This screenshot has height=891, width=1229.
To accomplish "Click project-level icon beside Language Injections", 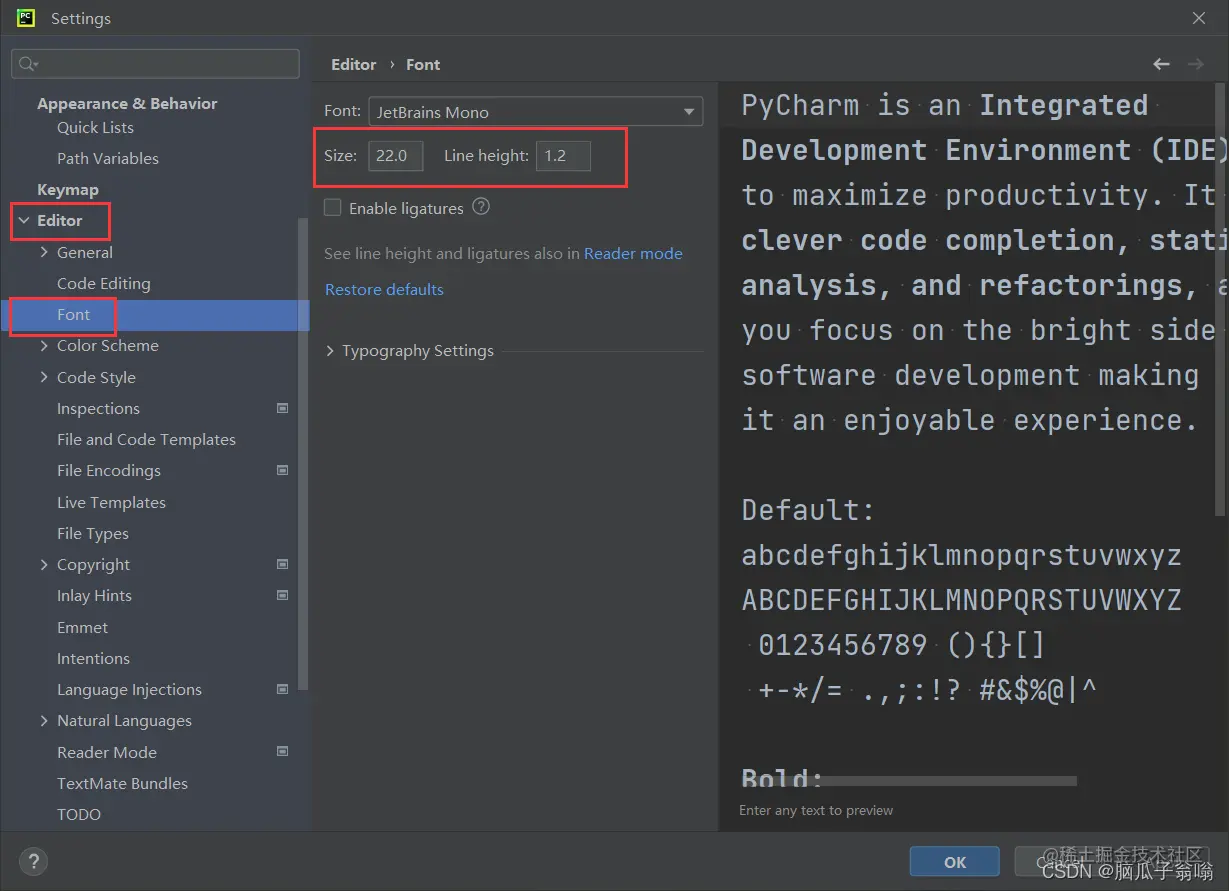I will pos(282,689).
